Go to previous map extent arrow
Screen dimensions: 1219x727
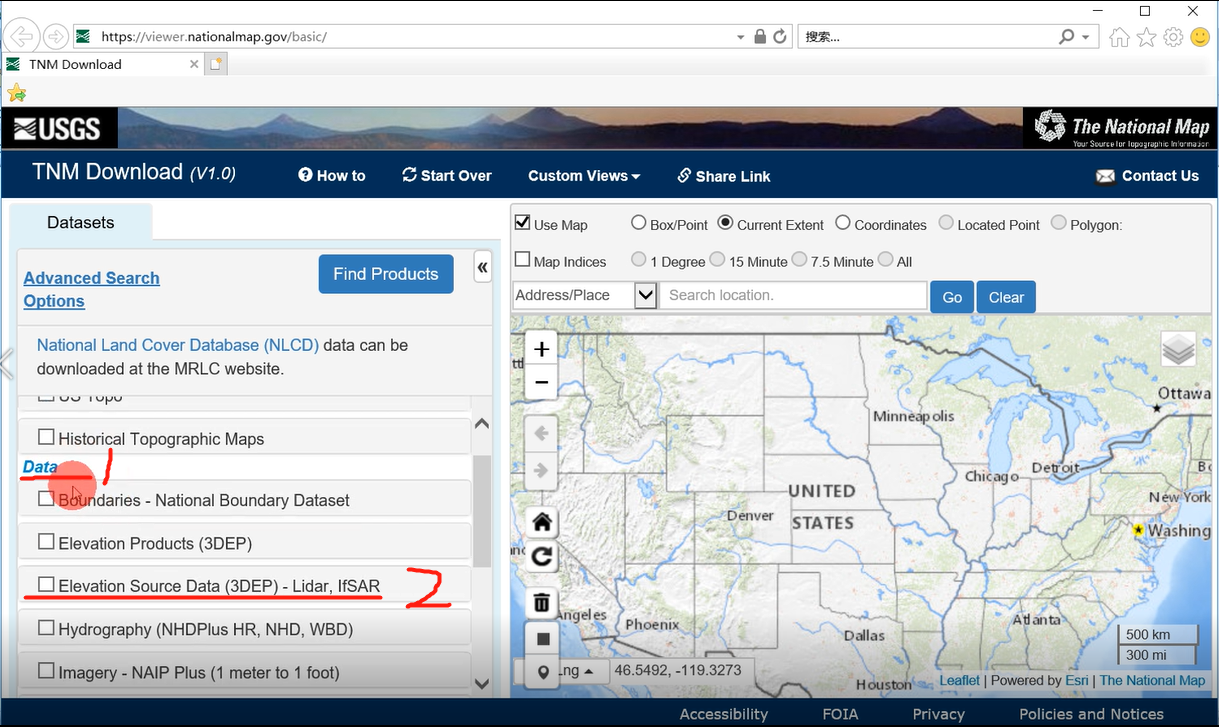click(542, 434)
